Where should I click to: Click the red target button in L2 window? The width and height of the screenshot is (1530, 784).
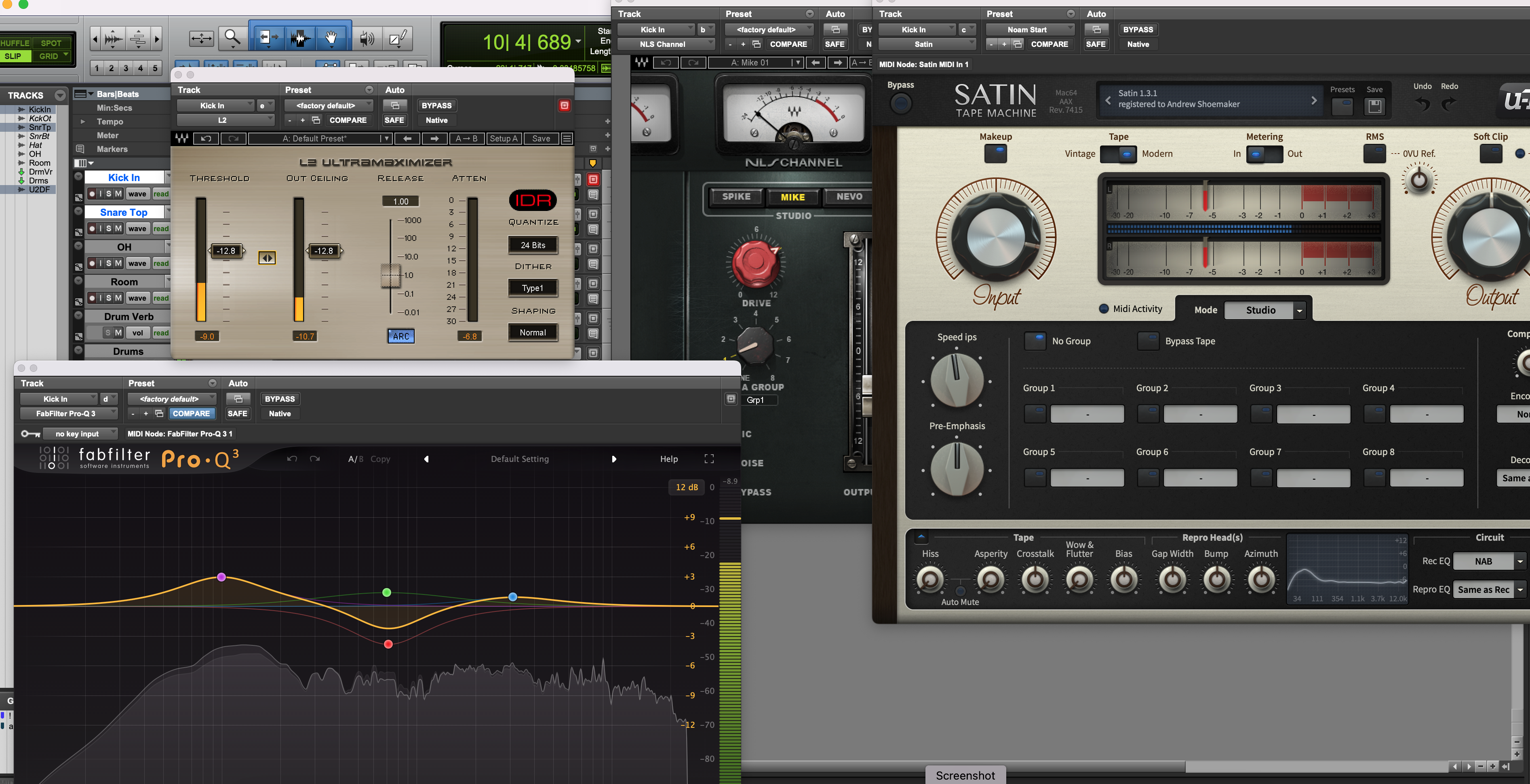pos(564,106)
